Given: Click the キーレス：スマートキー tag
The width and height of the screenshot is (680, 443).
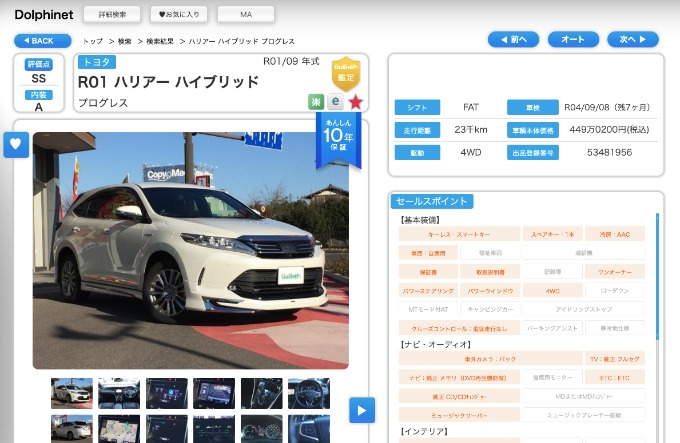Looking at the screenshot, I should (459, 234).
